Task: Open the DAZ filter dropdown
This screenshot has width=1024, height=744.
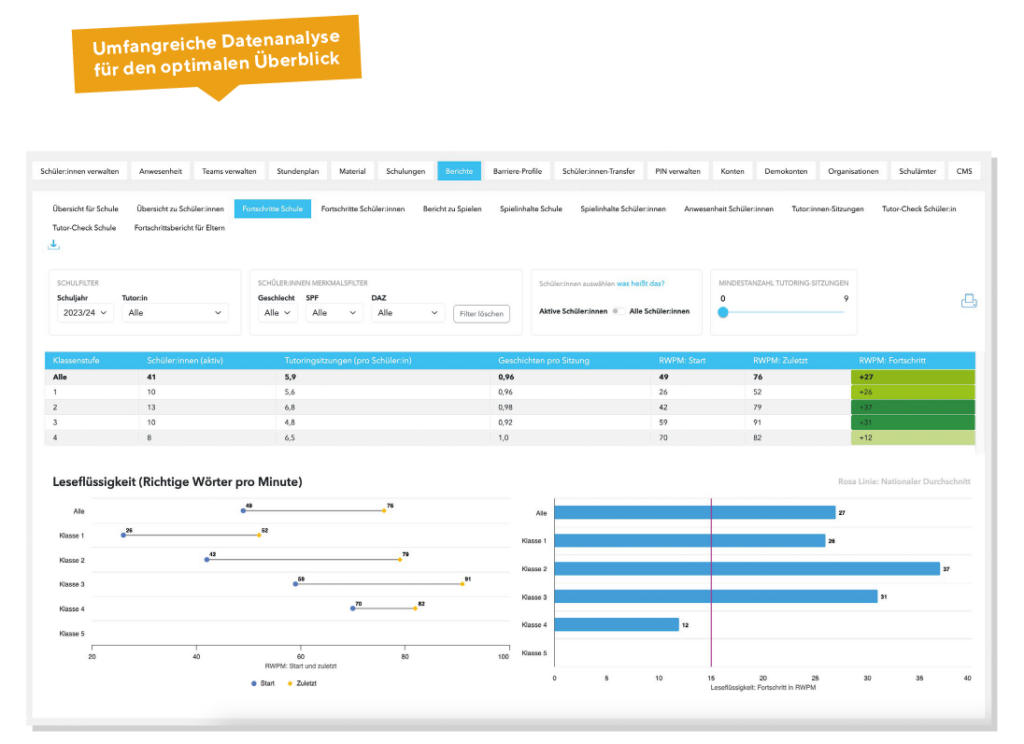Action: point(407,313)
